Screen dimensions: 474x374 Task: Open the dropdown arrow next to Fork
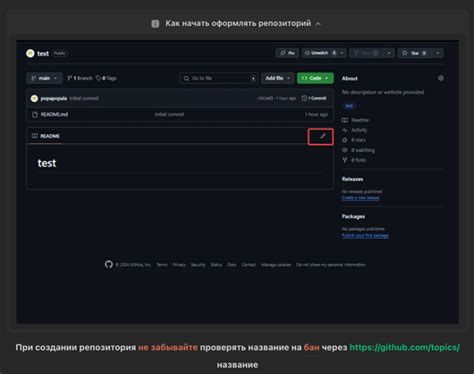389,53
